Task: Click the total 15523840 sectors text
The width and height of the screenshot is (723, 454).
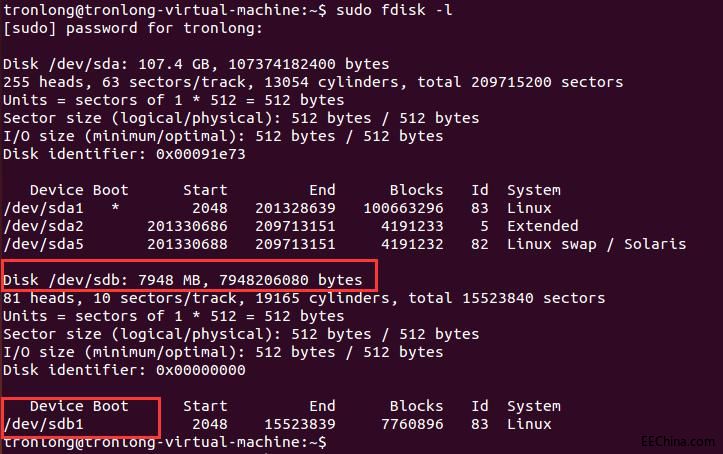Action: 507,298
